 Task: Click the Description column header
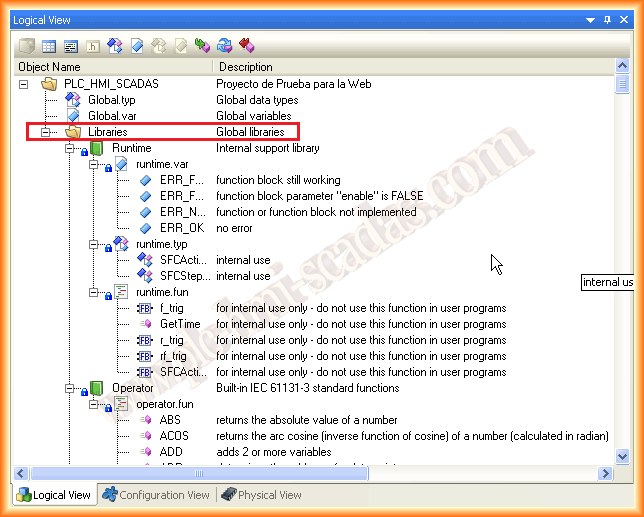pyautogui.click(x=246, y=67)
